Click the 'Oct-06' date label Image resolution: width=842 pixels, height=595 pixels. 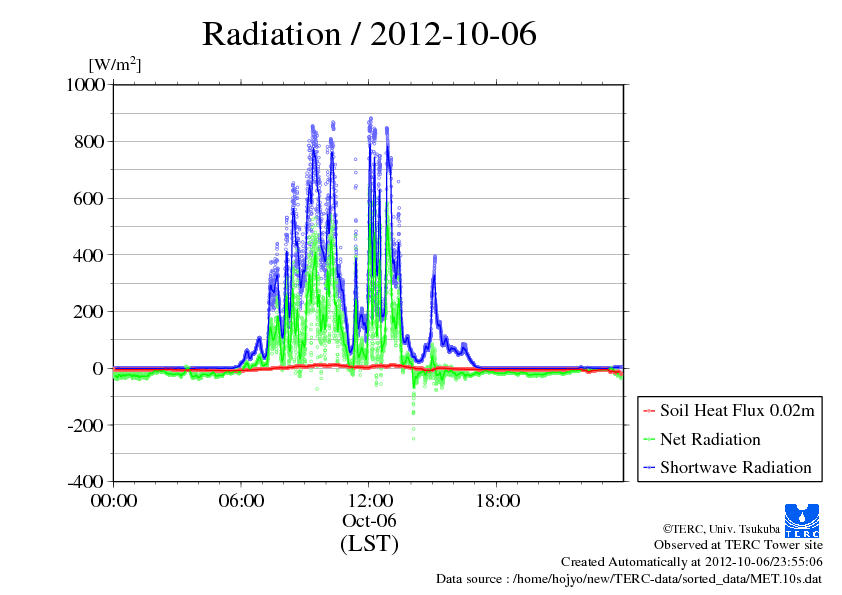coord(369,520)
